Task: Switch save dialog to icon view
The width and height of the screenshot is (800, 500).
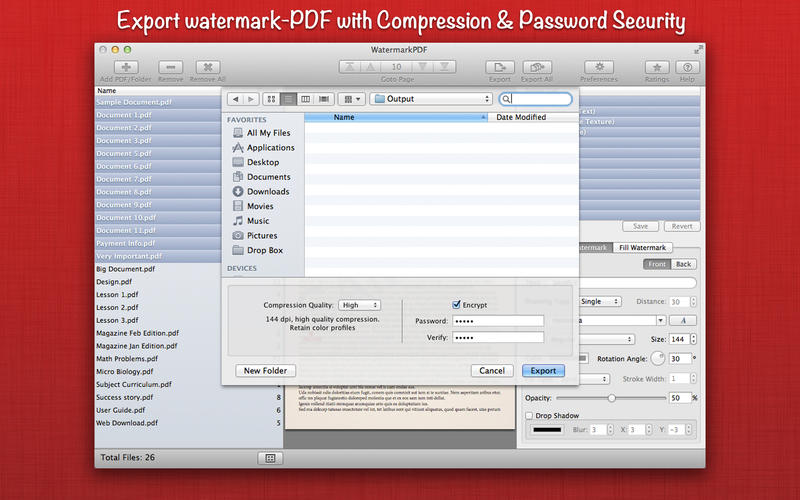Action: [x=271, y=99]
